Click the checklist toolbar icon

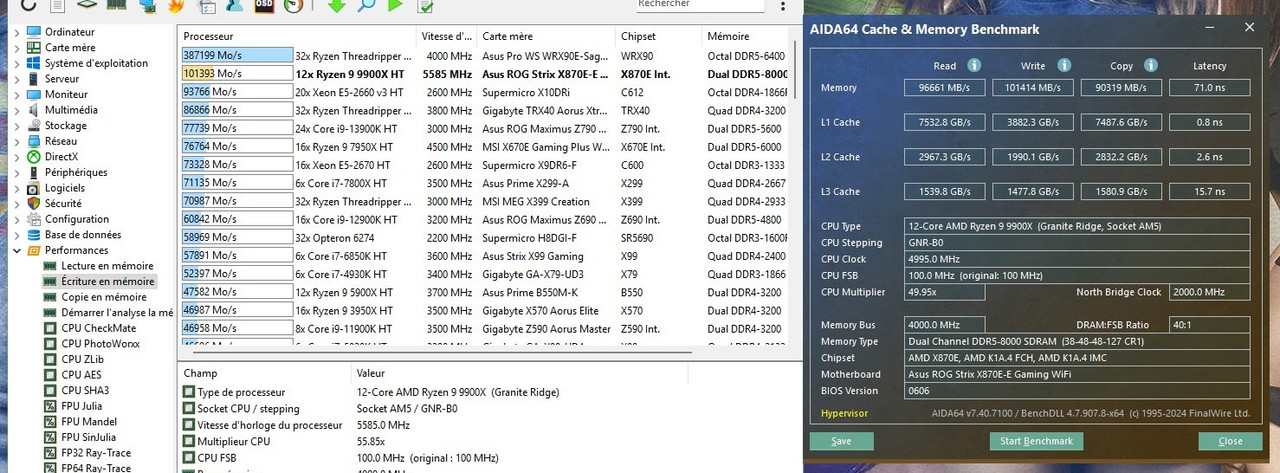pos(425,6)
